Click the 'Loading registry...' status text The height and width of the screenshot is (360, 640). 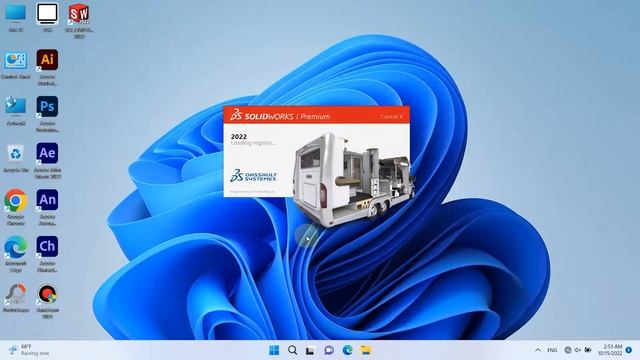point(253,143)
